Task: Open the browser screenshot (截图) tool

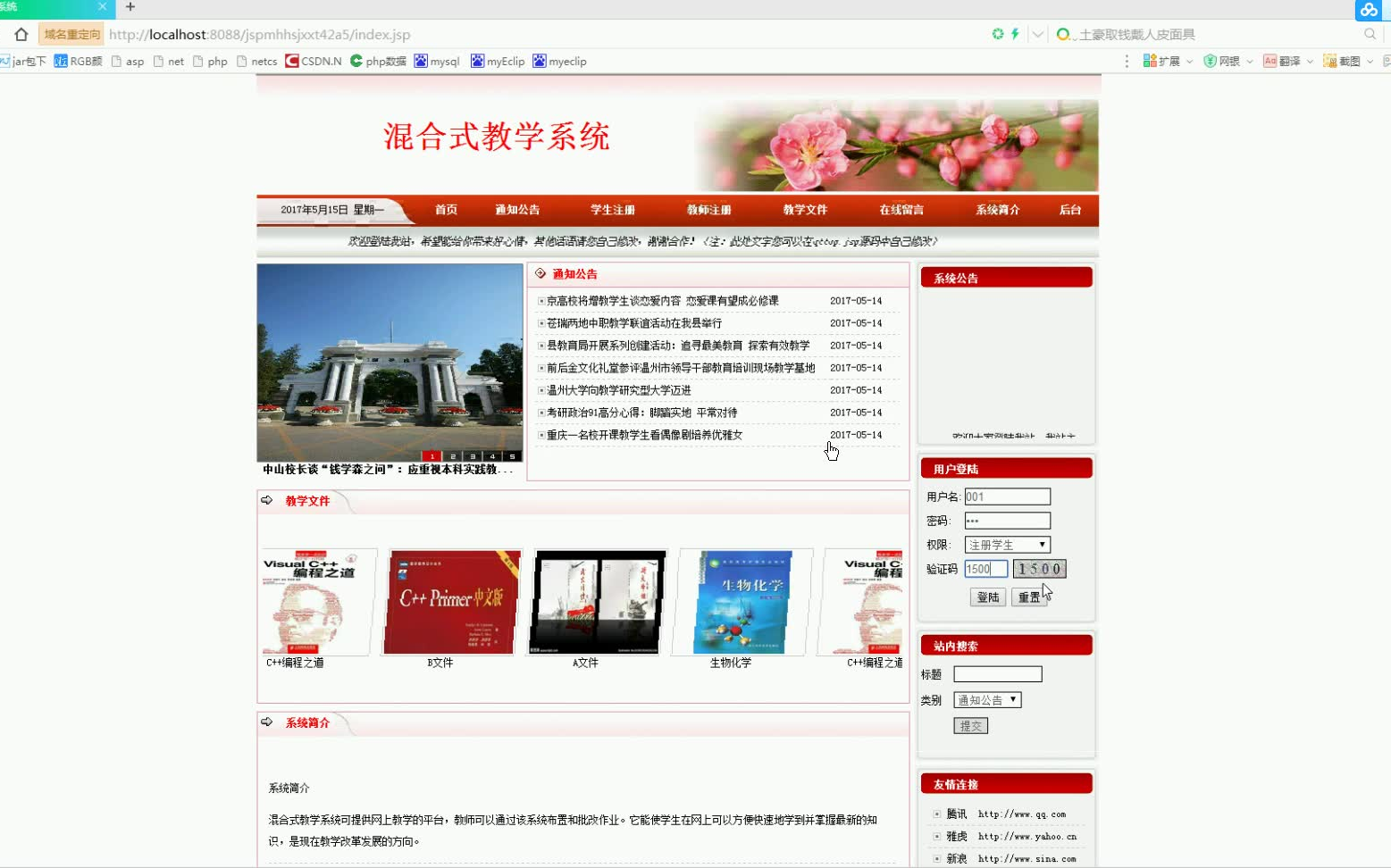Action: (1343, 61)
